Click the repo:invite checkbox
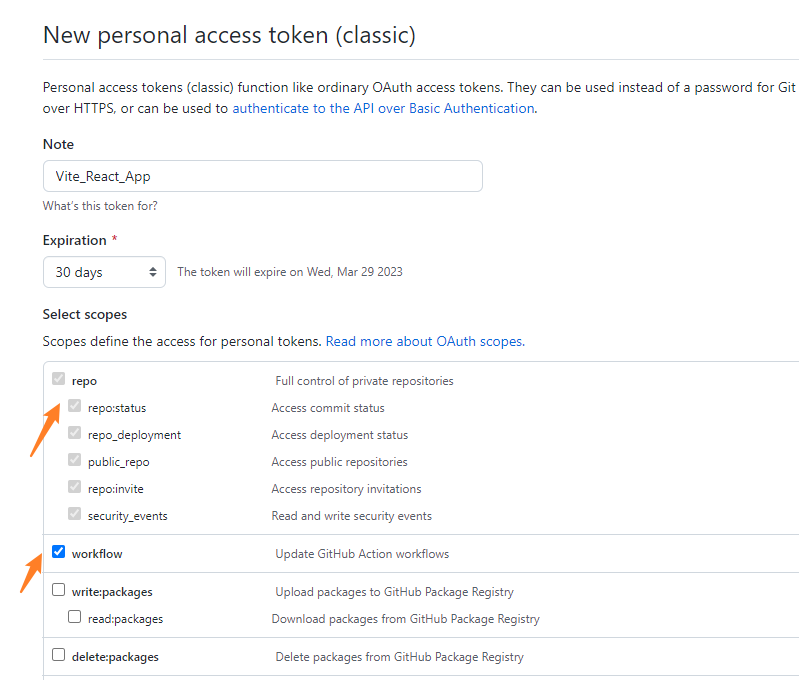The image size is (799, 680). (74, 487)
